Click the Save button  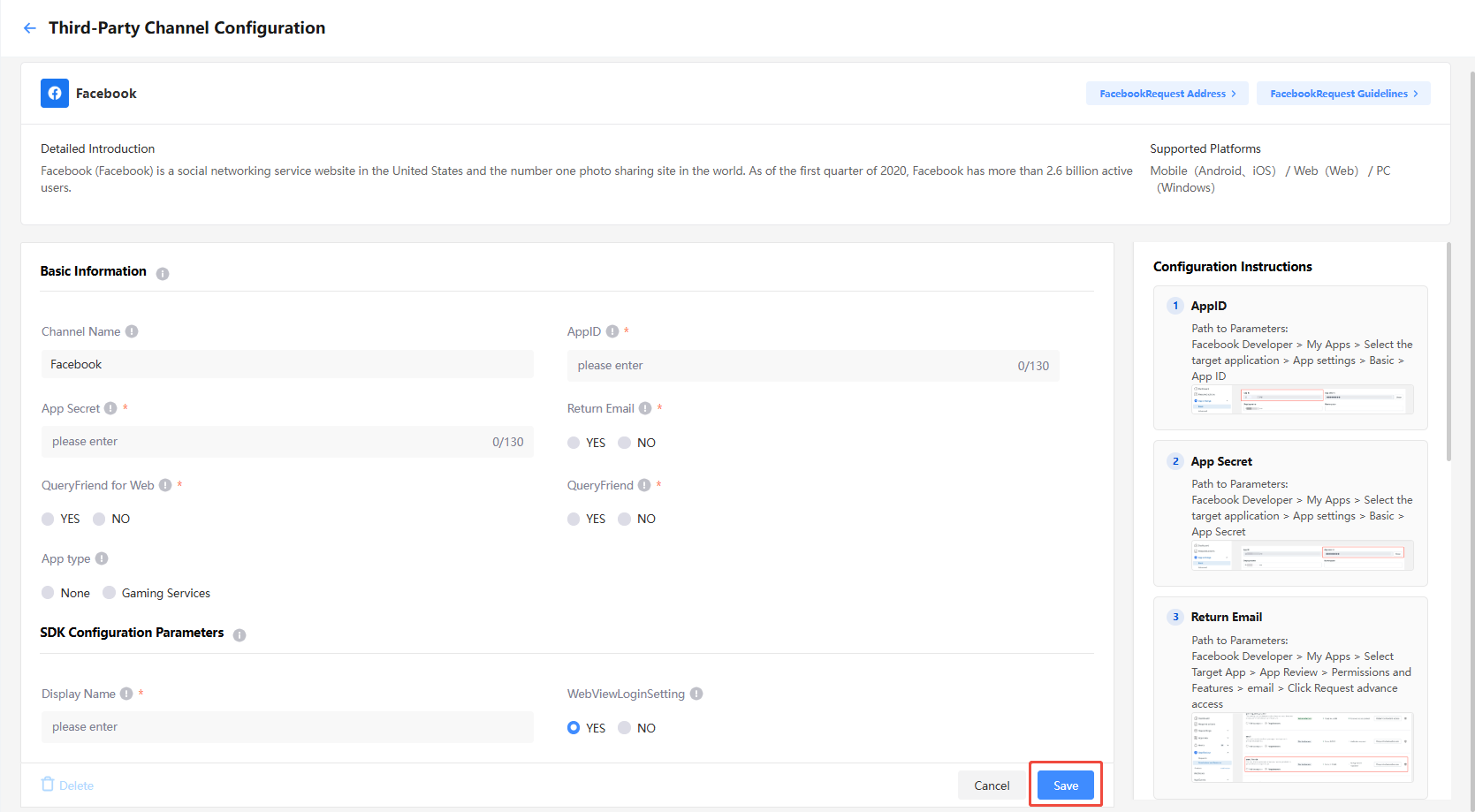tap(1066, 785)
